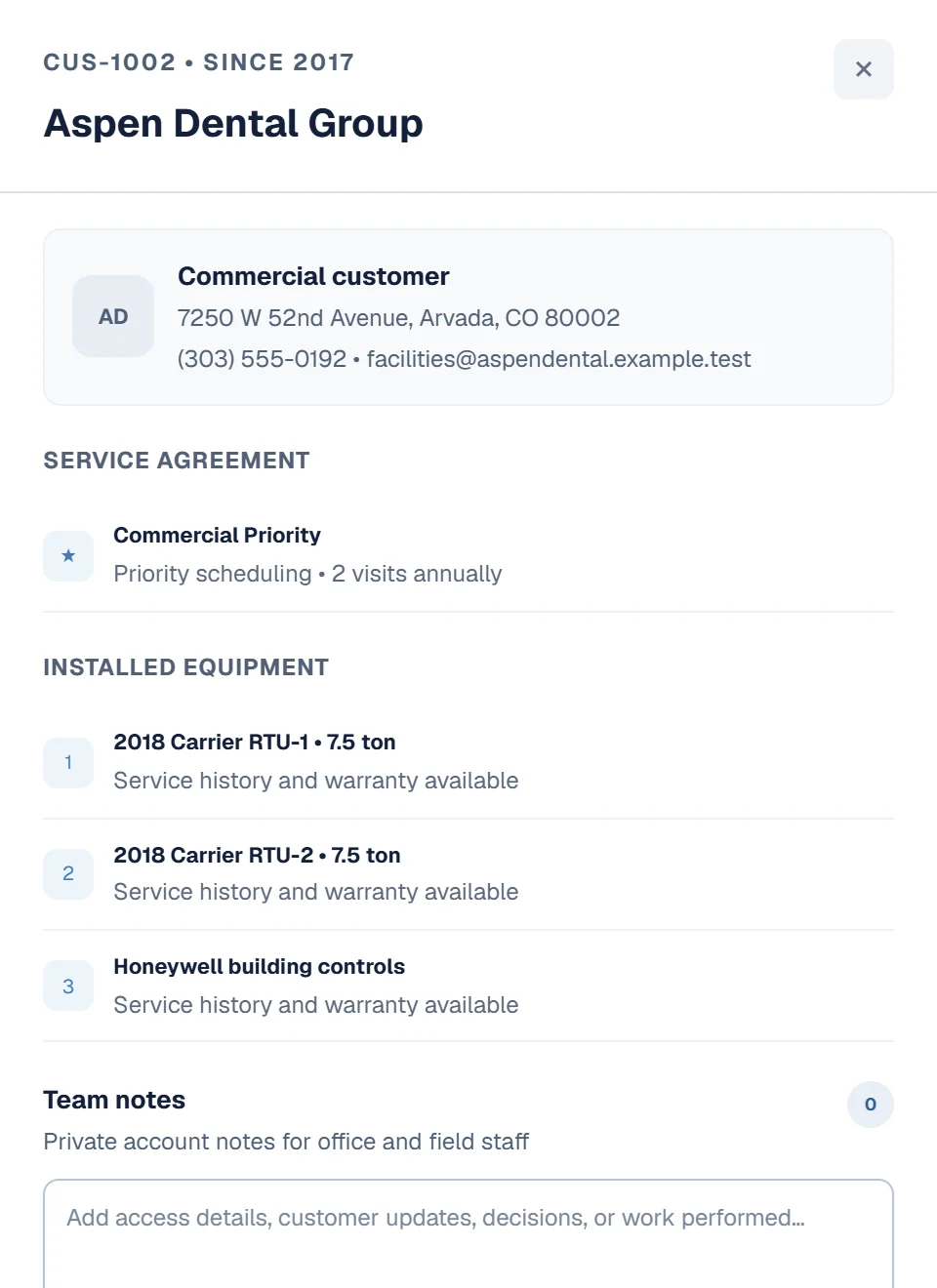Click the Service Agreement section header
Viewport: 937px width, 1288px height.
click(x=177, y=461)
